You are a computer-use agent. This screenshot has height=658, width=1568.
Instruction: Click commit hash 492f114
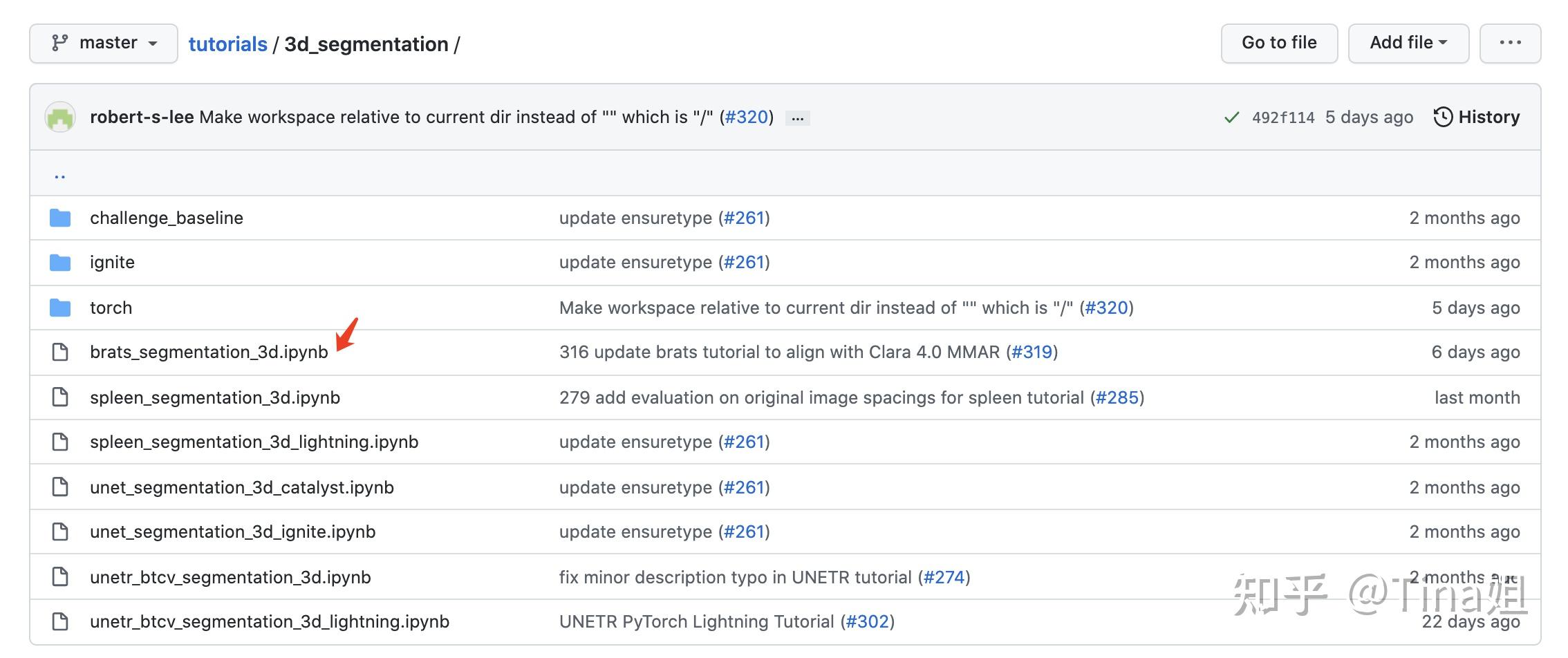click(1284, 117)
